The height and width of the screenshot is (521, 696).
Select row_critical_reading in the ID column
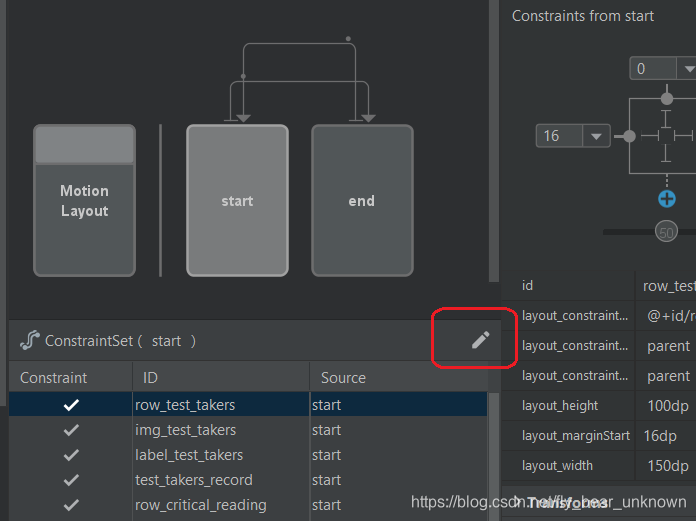pyautogui.click(x=201, y=505)
